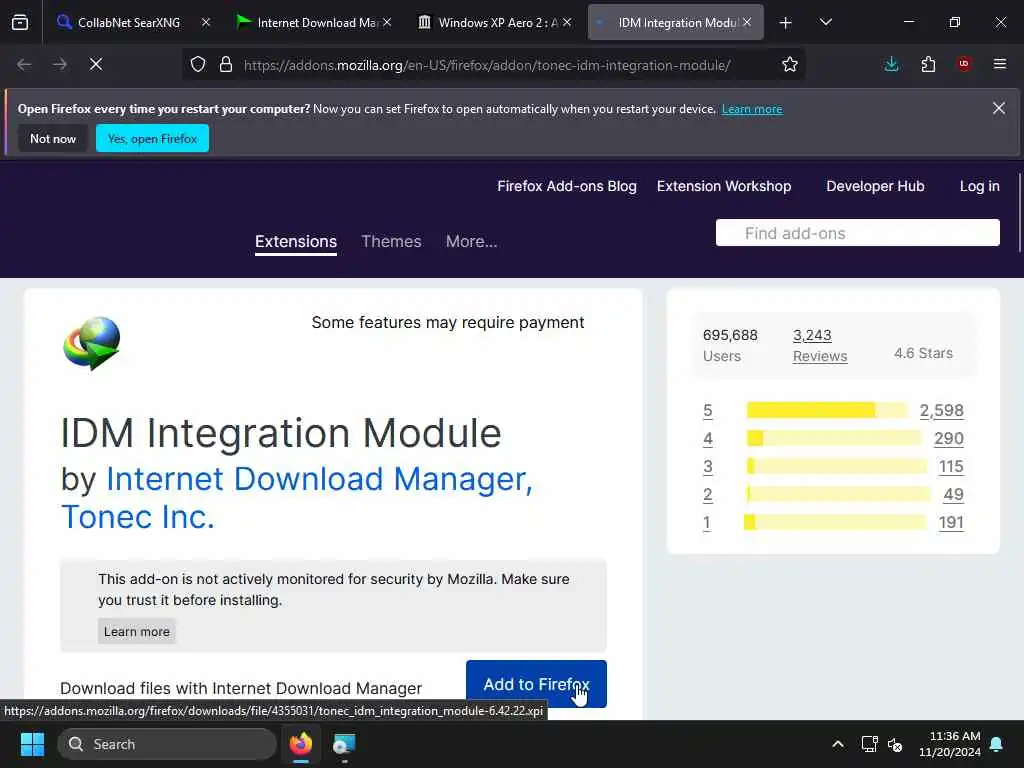Open Extension Workshop link

[724, 186]
